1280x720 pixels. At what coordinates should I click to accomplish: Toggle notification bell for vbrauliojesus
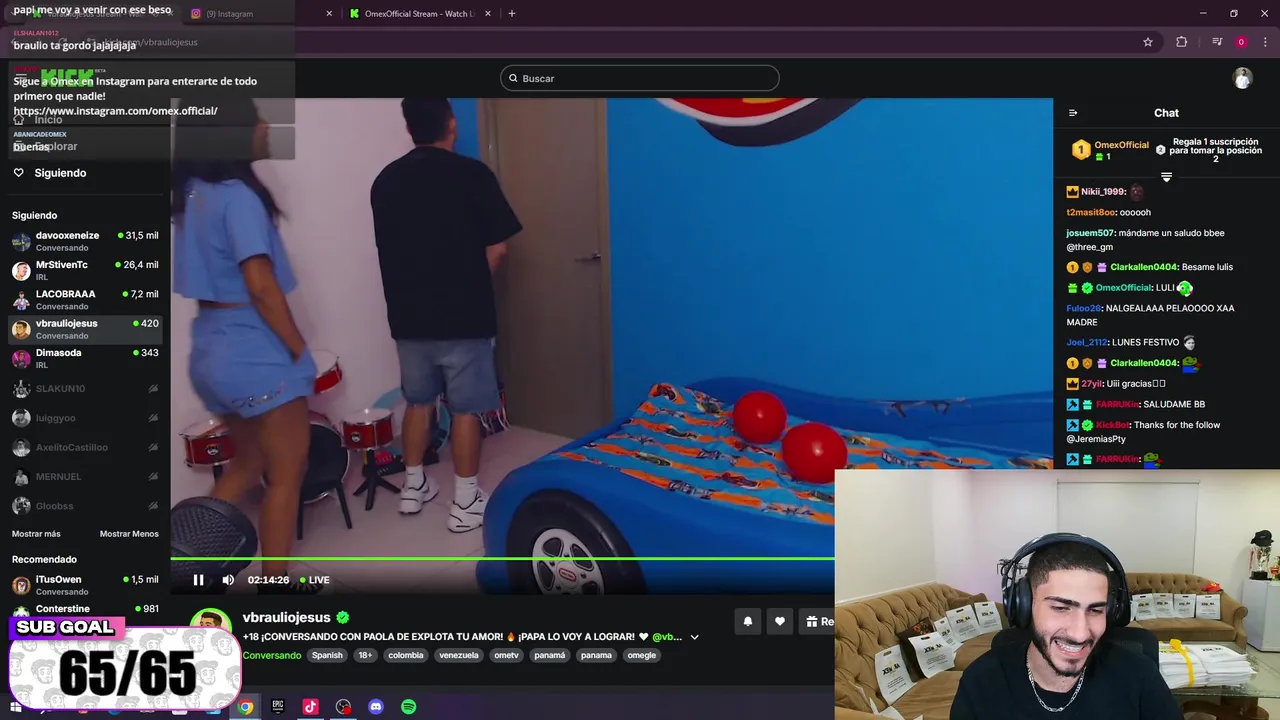pyautogui.click(x=747, y=621)
